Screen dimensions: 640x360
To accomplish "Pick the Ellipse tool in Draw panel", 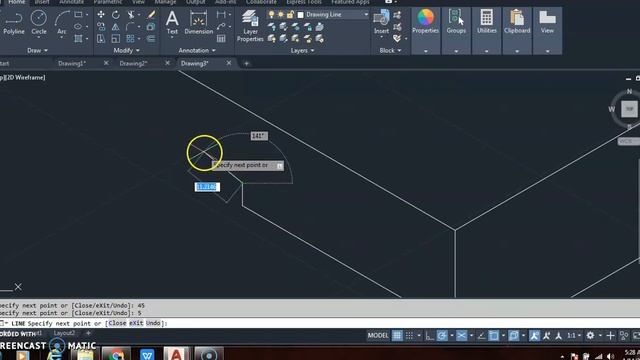I will point(78,27).
